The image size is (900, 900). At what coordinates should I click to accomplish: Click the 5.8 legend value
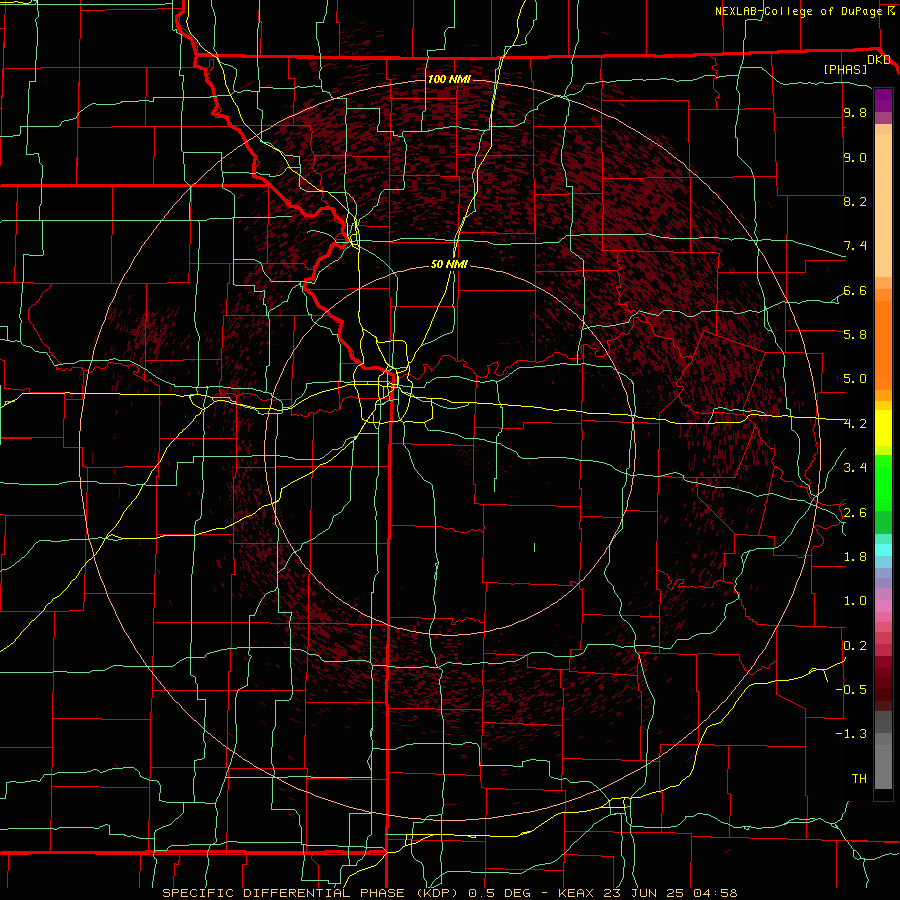pos(855,335)
